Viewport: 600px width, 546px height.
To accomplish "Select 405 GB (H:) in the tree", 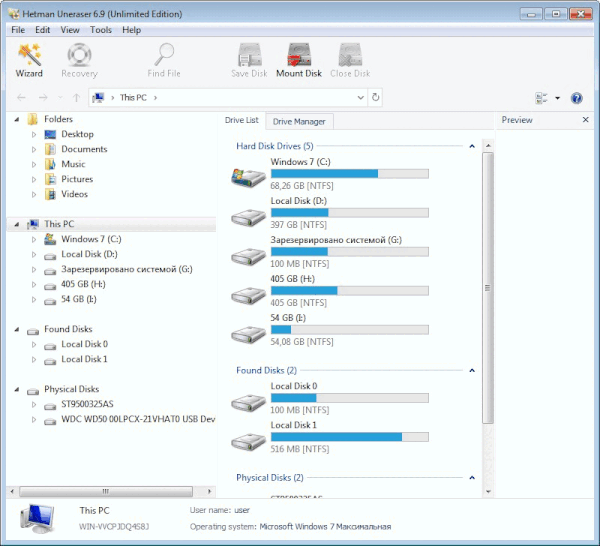I will (83, 284).
